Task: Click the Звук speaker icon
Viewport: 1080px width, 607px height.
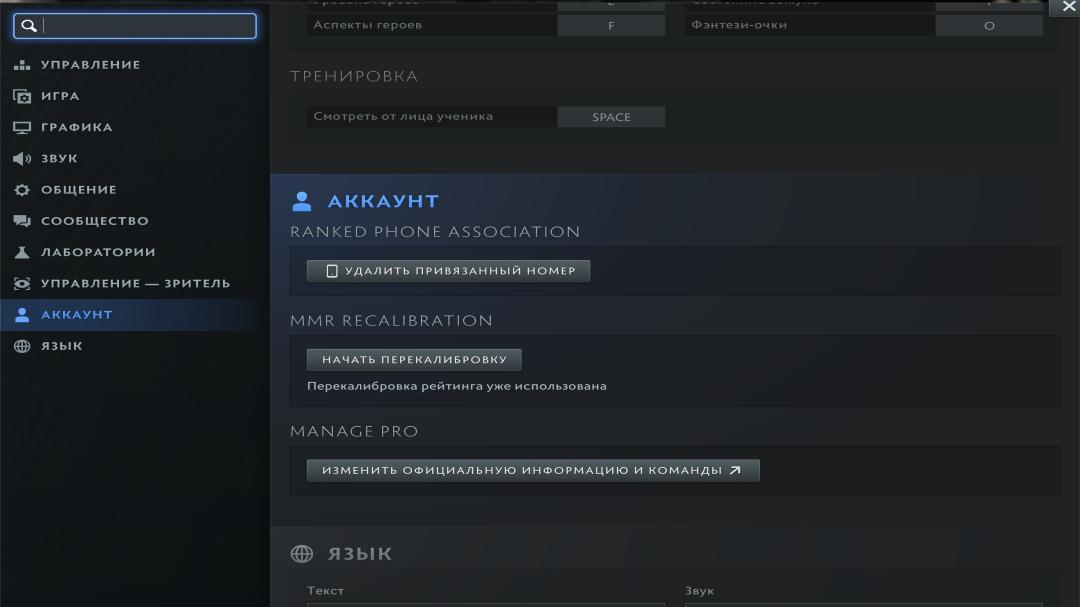Action: [x=22, y=158]
